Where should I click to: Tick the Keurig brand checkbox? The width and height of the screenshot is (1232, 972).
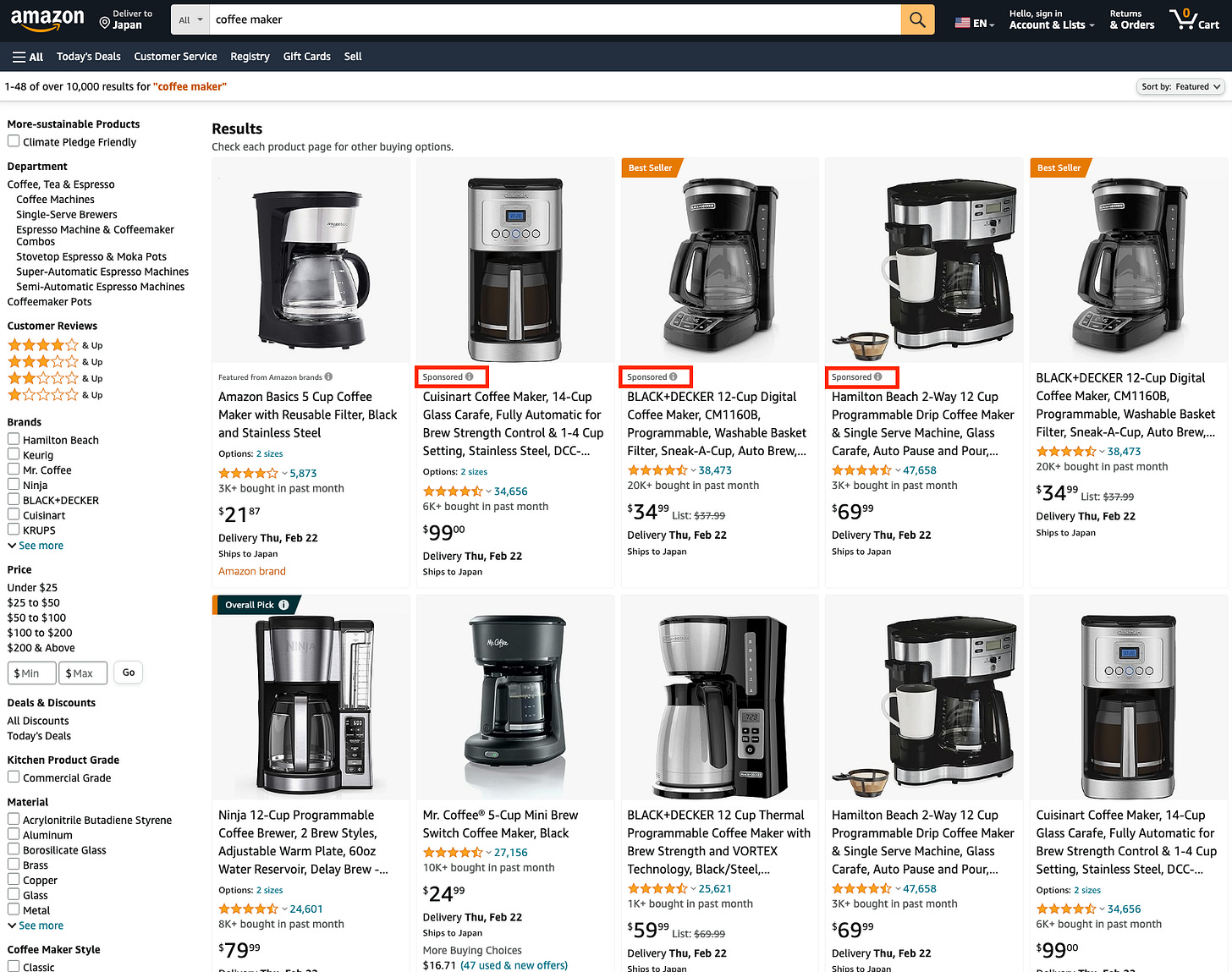tap(14, 454)
